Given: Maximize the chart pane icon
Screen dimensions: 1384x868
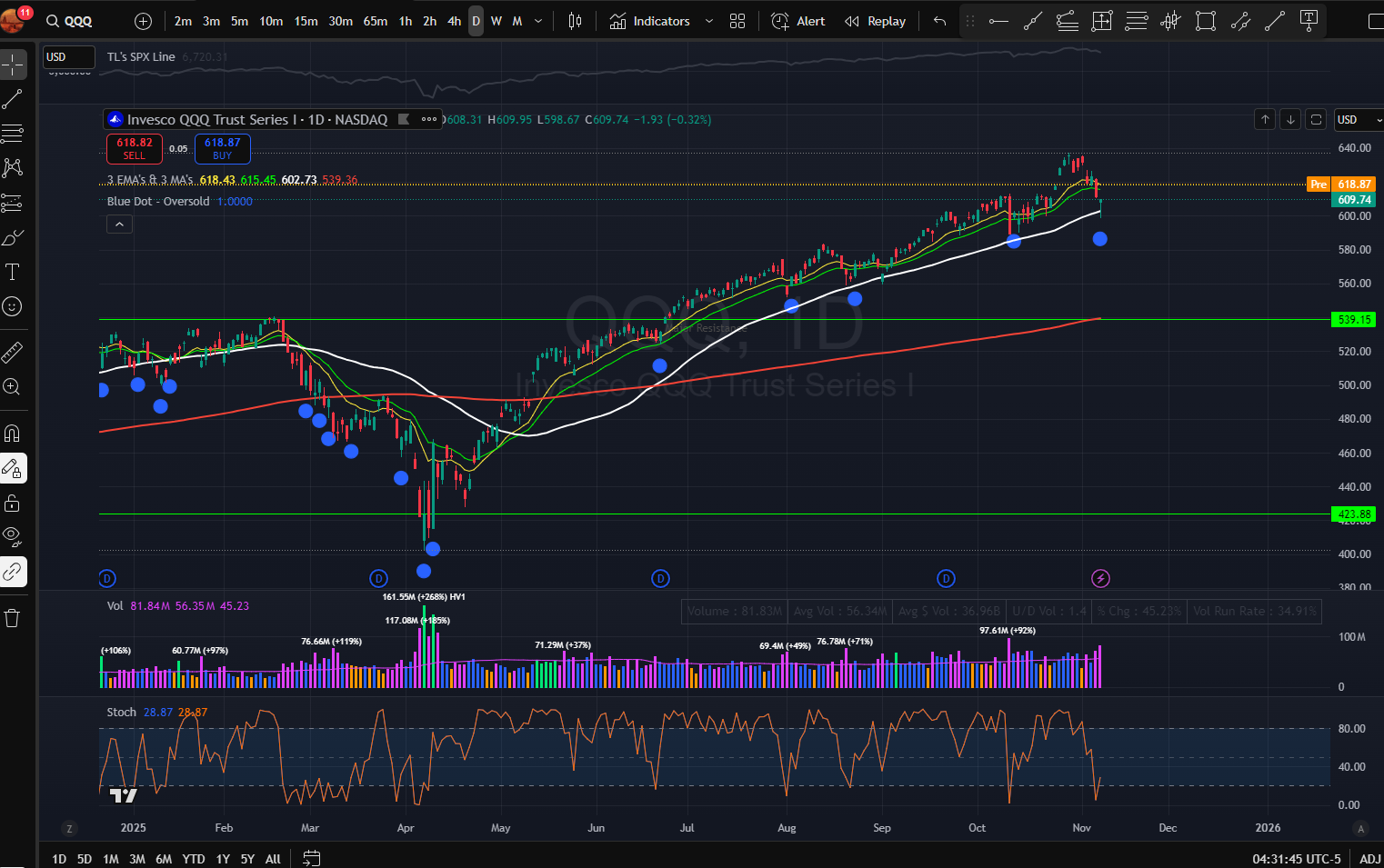Looking at the screenshot, I should tap(1316, 119).
